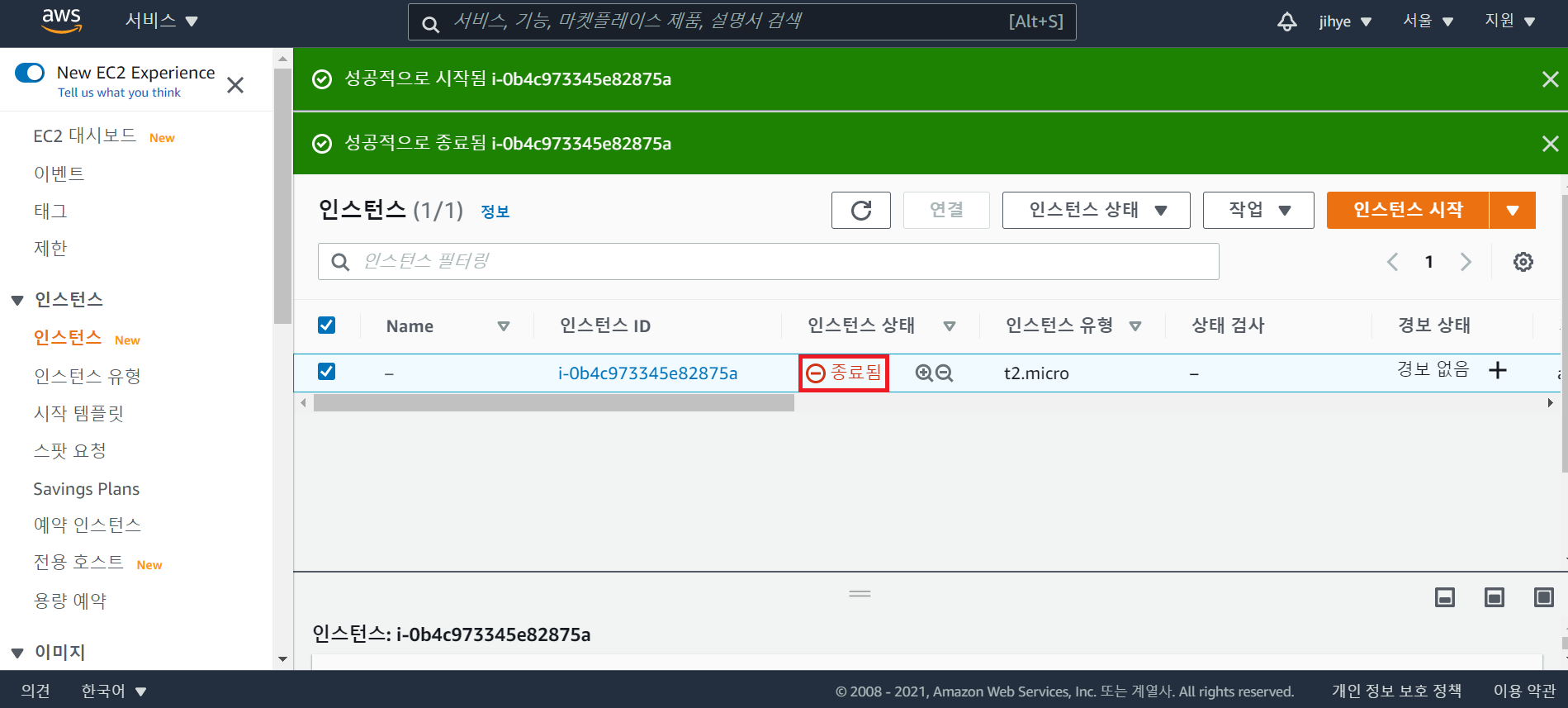Click the t2.micro instance type cell
Screen dimensions: 1568x708
coord(1036,373)
